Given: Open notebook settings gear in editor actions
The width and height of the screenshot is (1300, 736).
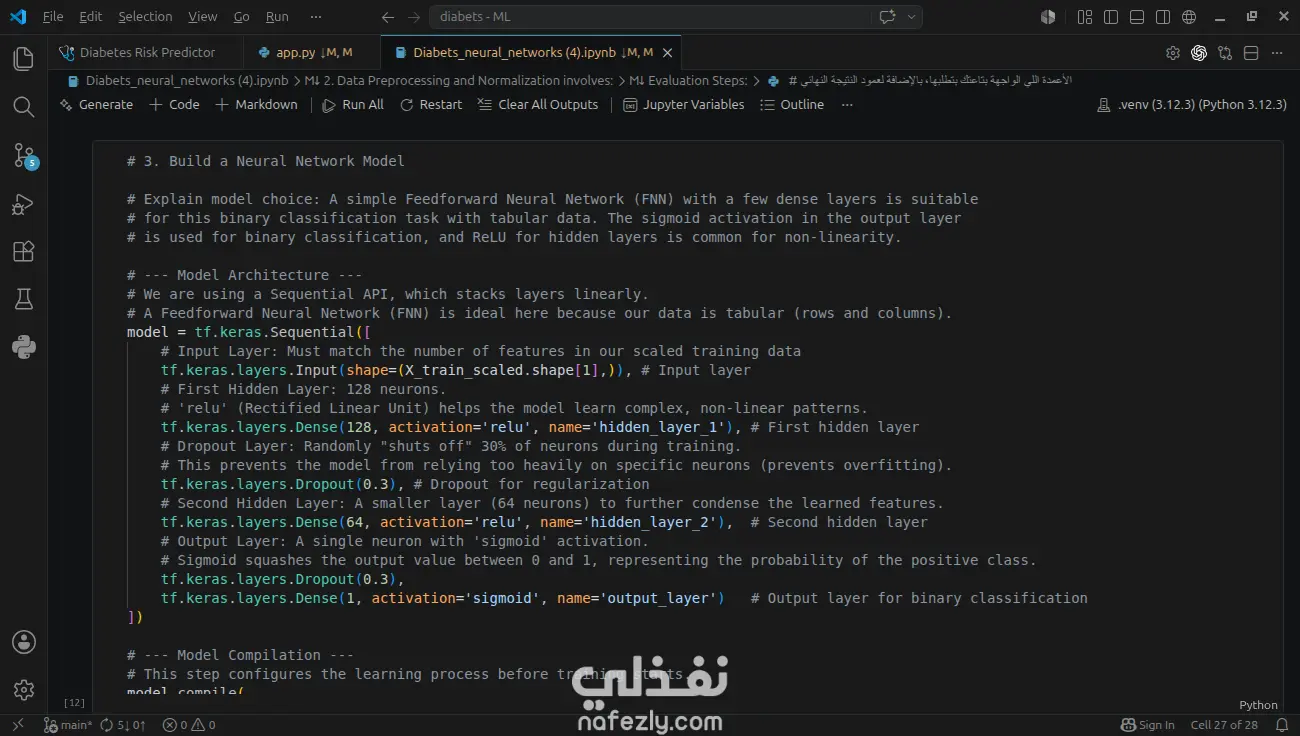Looking at the screenshot, I should click(1173, 53).
